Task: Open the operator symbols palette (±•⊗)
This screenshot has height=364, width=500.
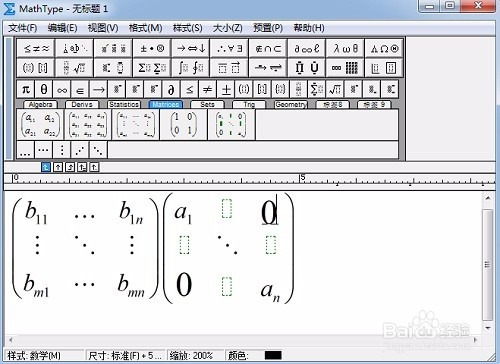Action: [x=152, y=49]
